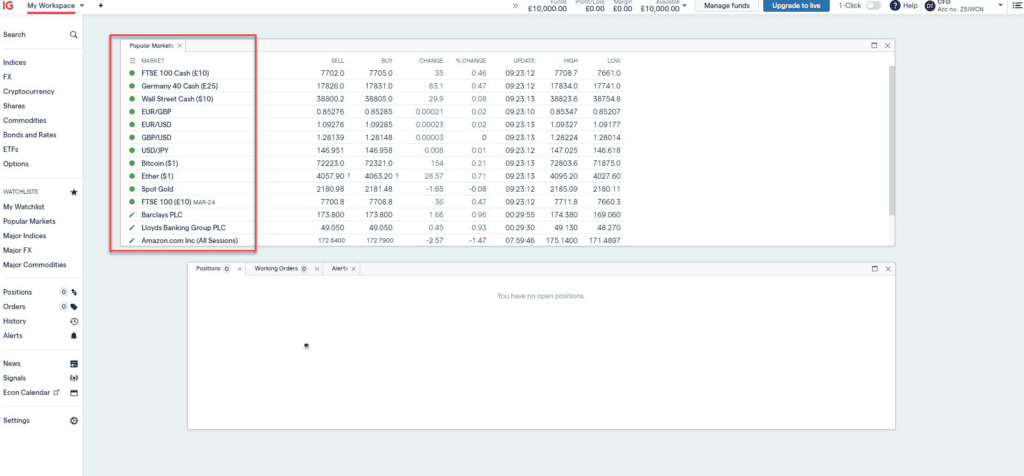Click the pencil icon beside Amazon.com Inc
The width and height of the screenshot is (1024, 476).
(x=133, y=240)
